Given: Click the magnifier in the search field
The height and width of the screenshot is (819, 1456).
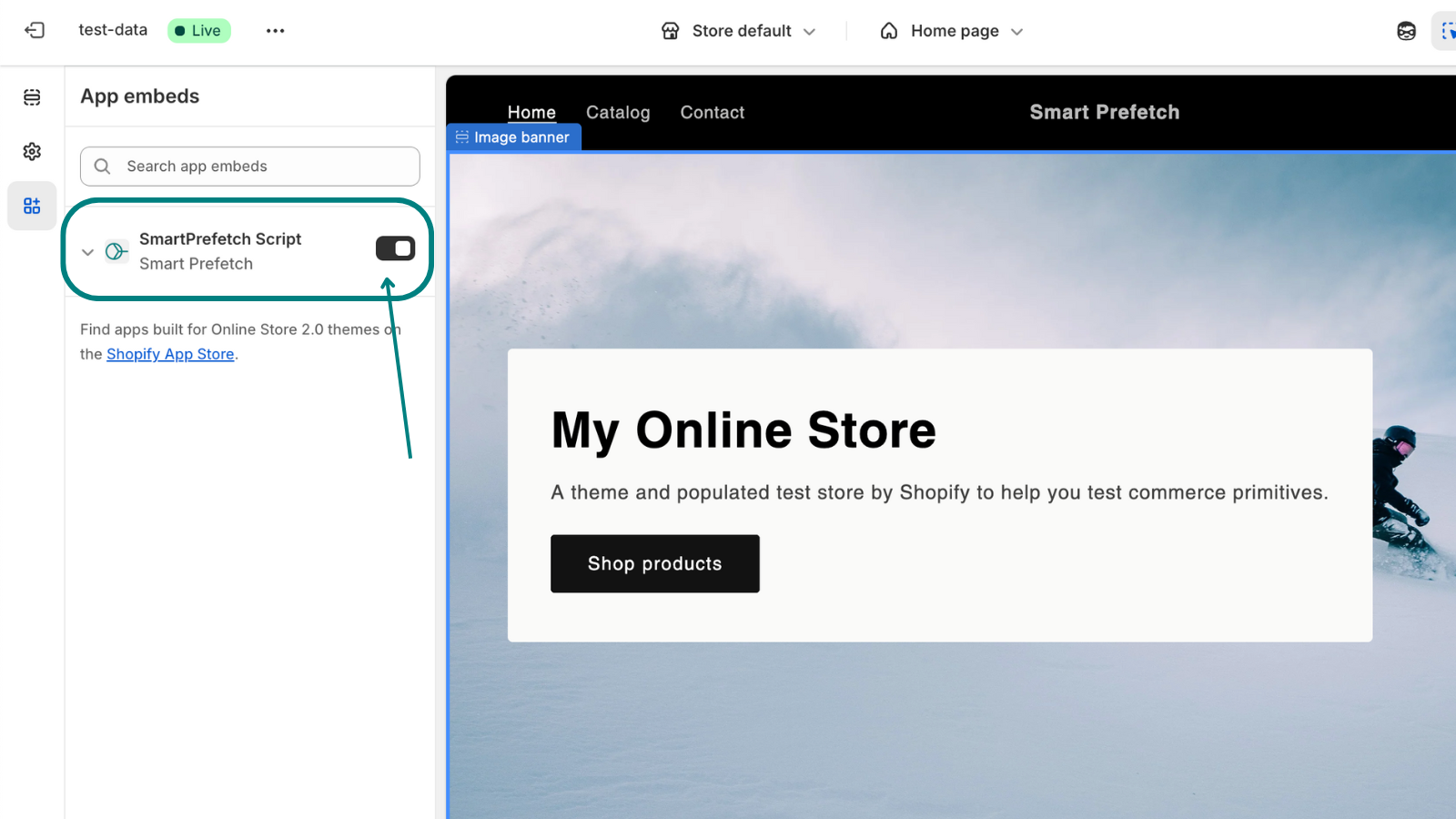Looking at the screenshot, I should (102, 166).
